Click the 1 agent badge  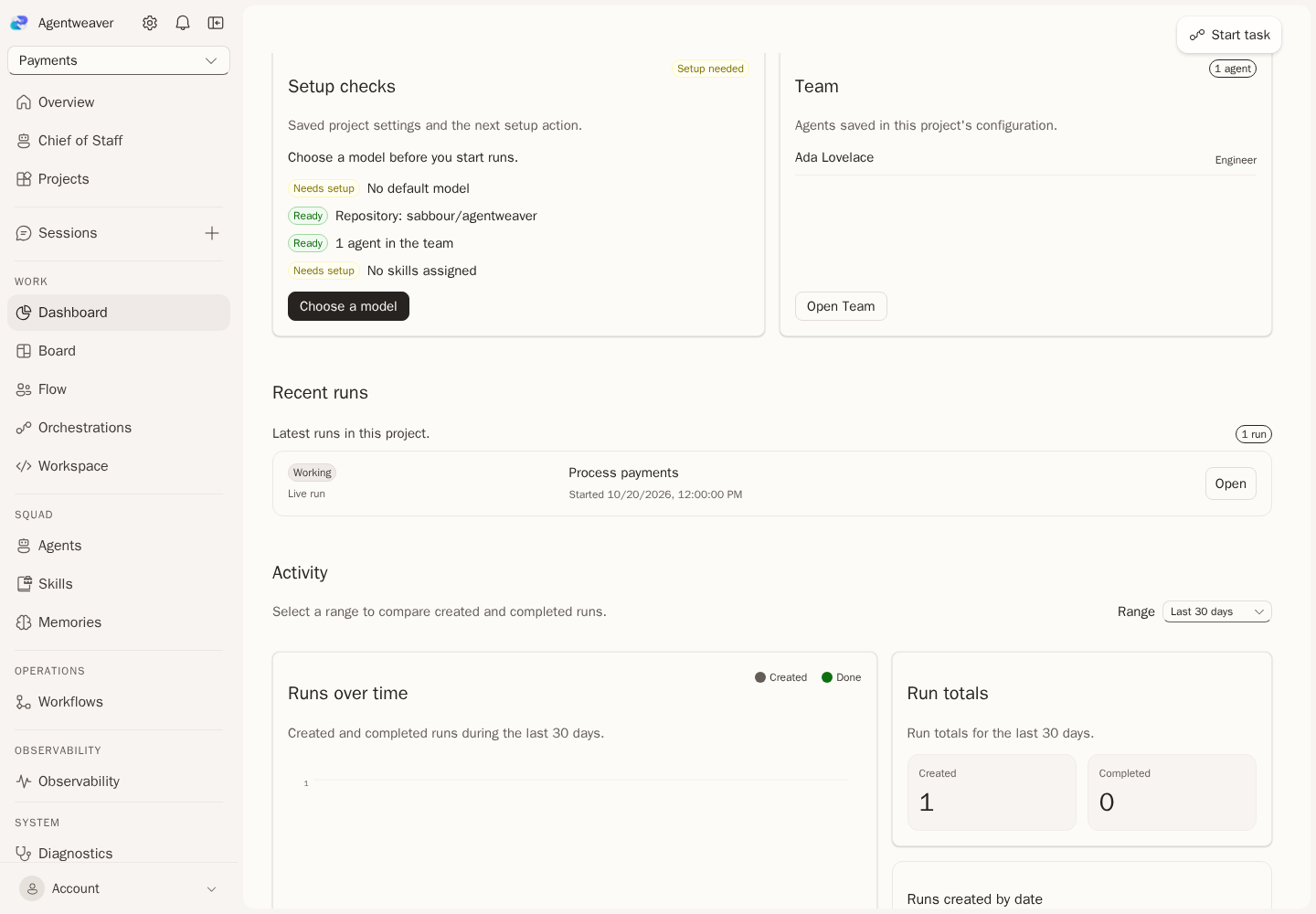tap(1233, 69)
